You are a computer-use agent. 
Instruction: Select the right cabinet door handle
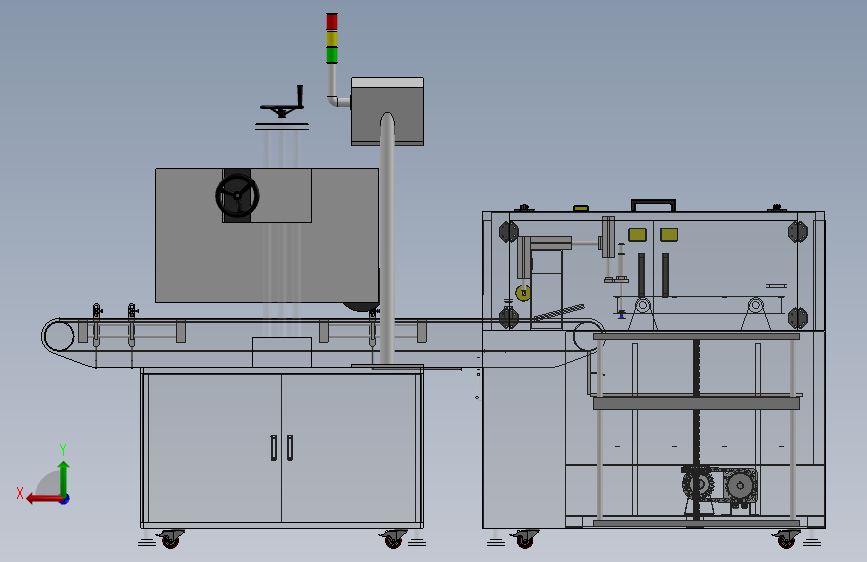[x=290, y=448]
